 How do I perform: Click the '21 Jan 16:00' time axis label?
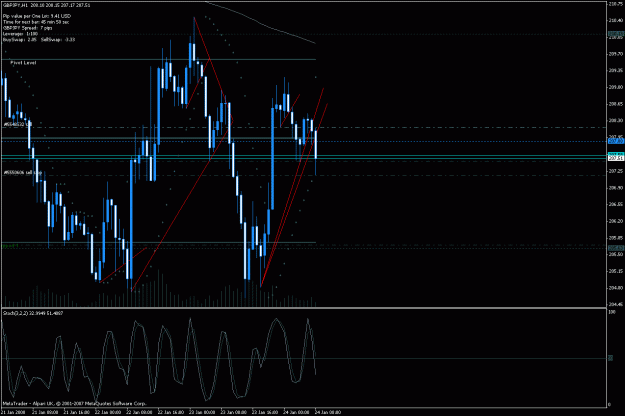pos(77,412)
